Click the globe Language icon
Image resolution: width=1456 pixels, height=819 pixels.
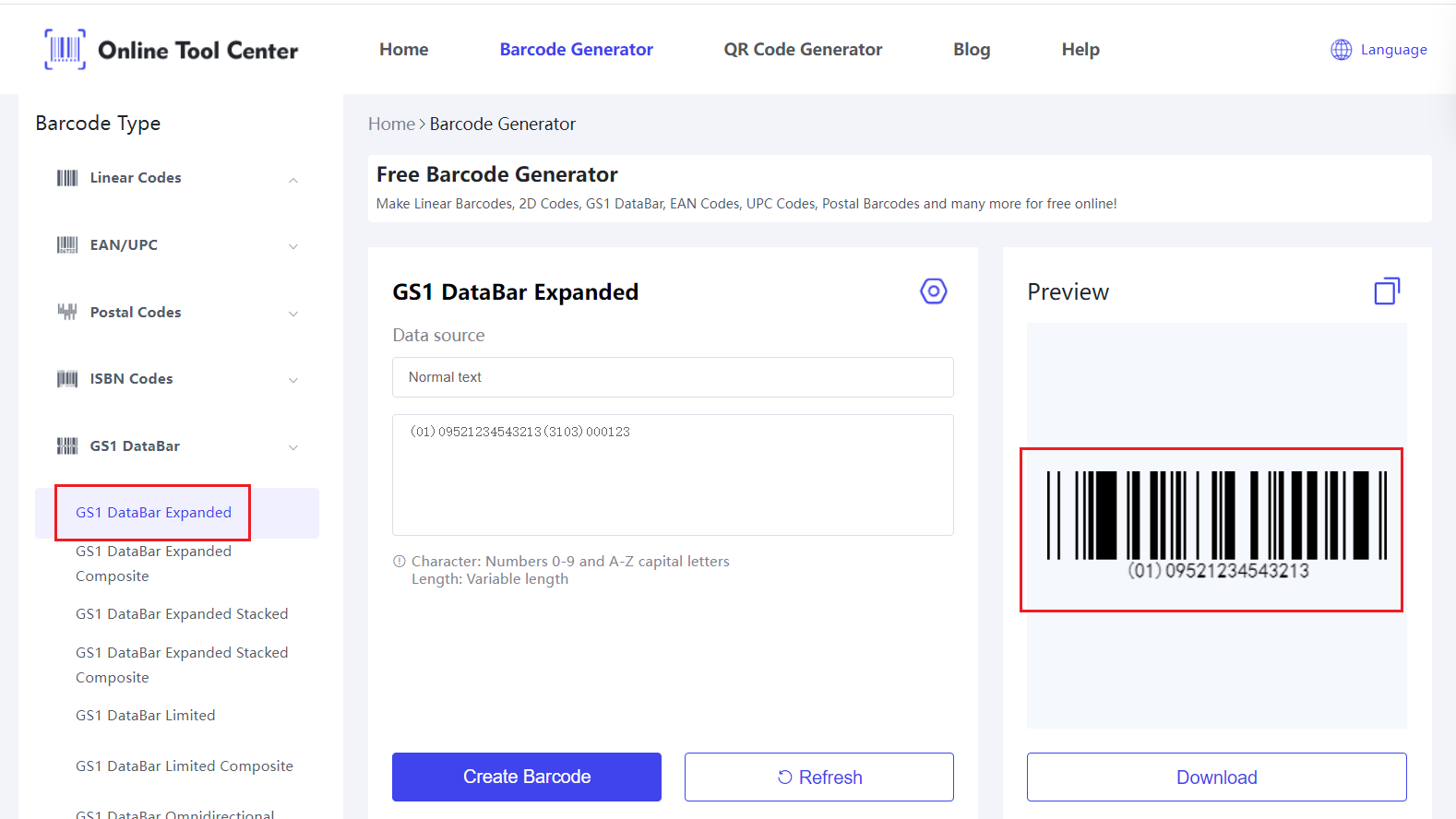[1341, 50]
